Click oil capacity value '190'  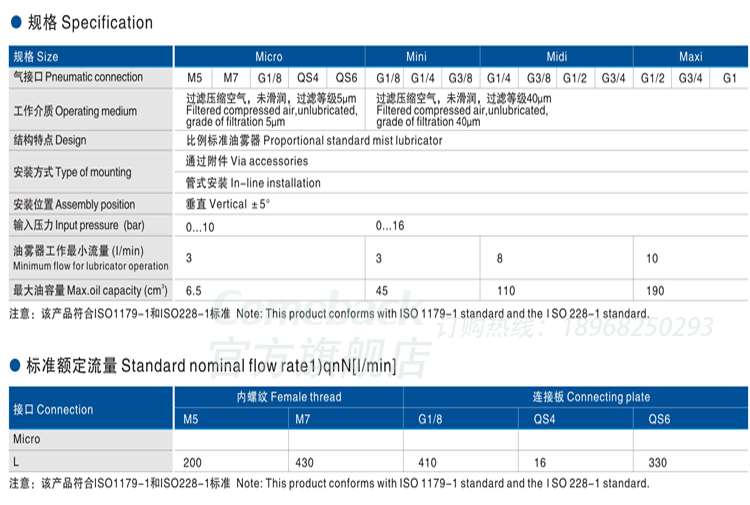tap(655, 291)
